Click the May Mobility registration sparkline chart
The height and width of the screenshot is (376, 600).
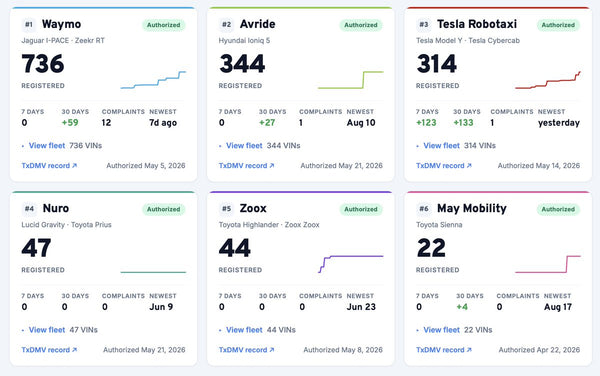(548, 264)
